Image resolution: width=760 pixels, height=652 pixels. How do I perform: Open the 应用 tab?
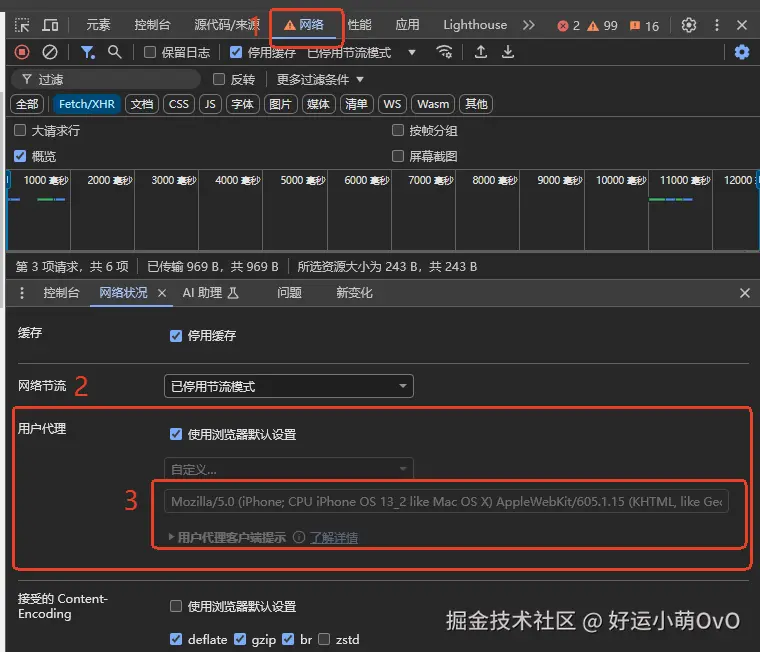coord(407,25)
